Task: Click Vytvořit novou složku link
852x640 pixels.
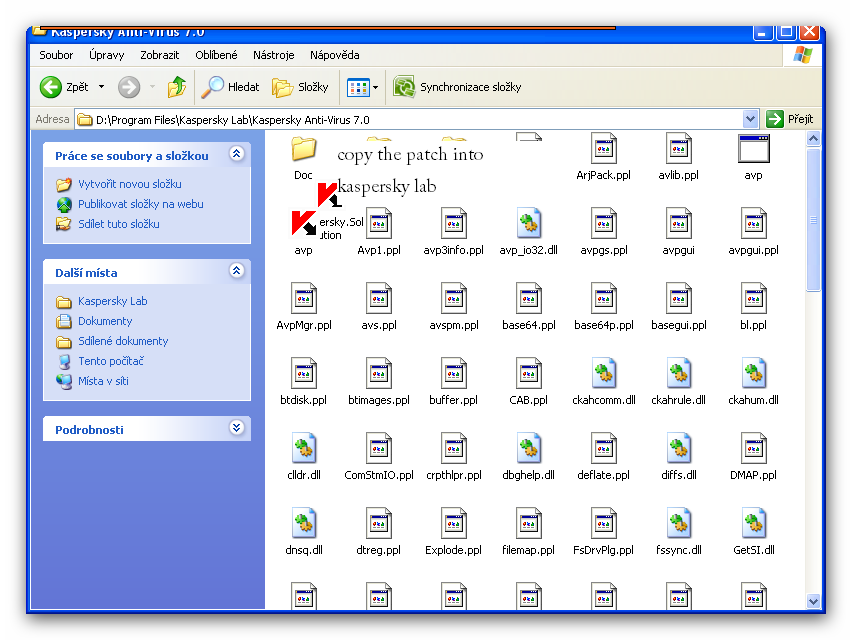Action: click(x=129, y=184)
